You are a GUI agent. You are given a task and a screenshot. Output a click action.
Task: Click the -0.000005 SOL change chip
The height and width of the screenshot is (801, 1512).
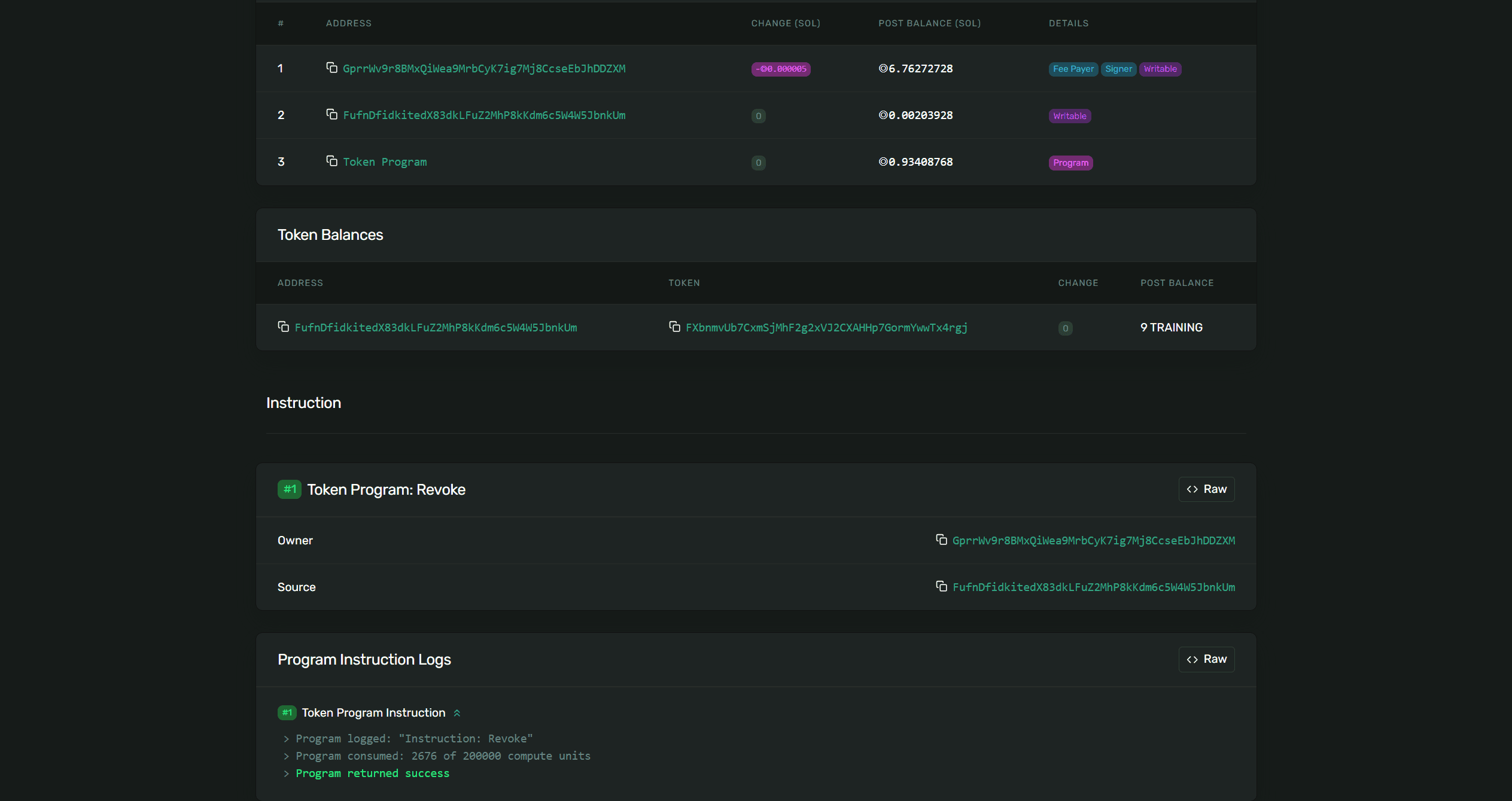tap(780, 69)
